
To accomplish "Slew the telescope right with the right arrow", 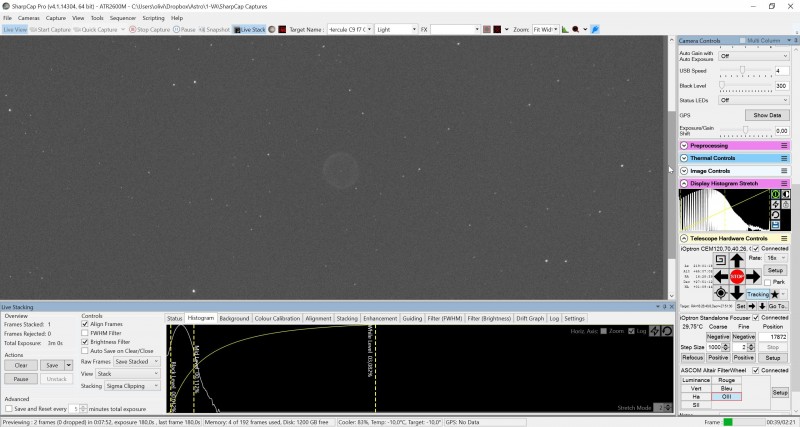I will click(754, 277).
